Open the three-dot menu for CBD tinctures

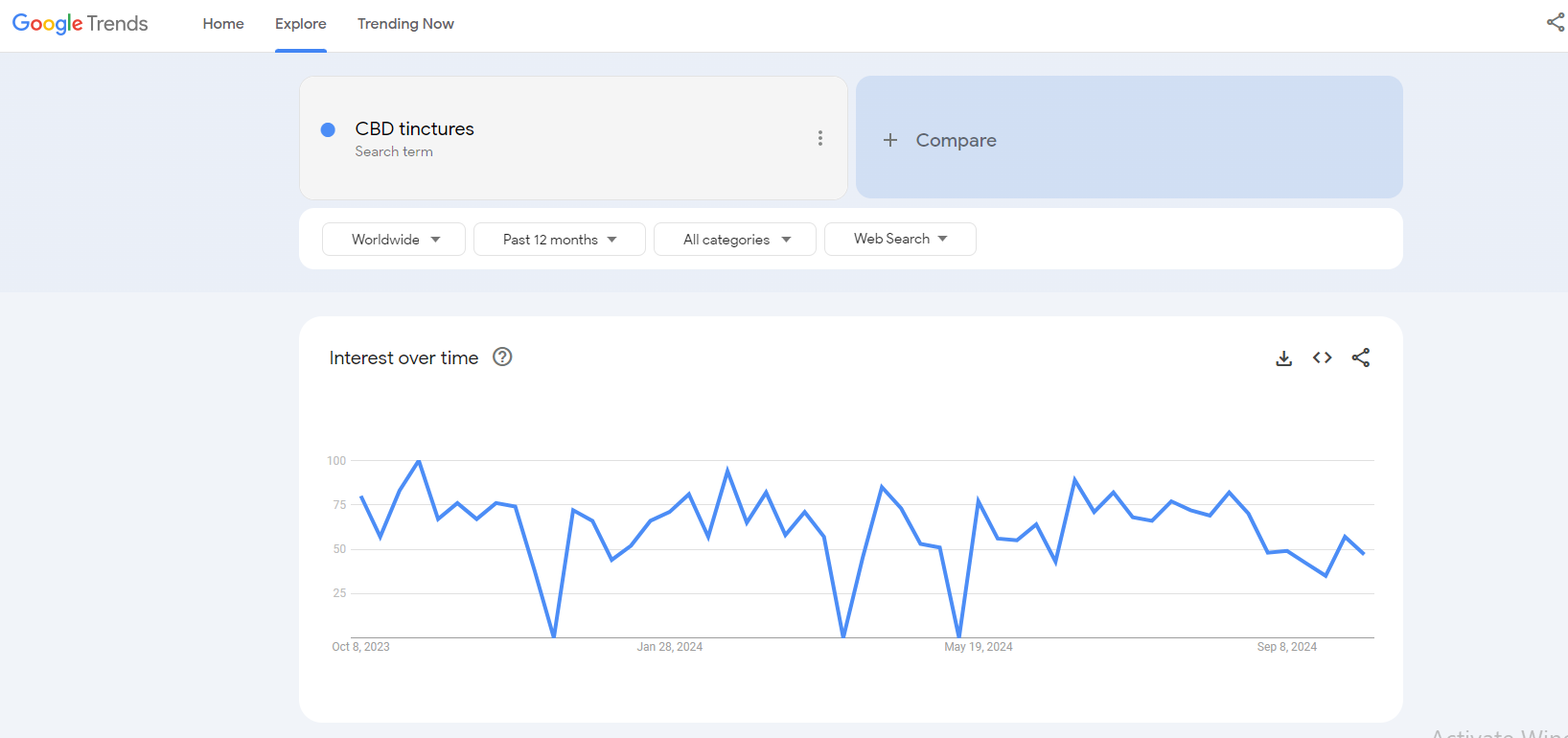(820, 138)
